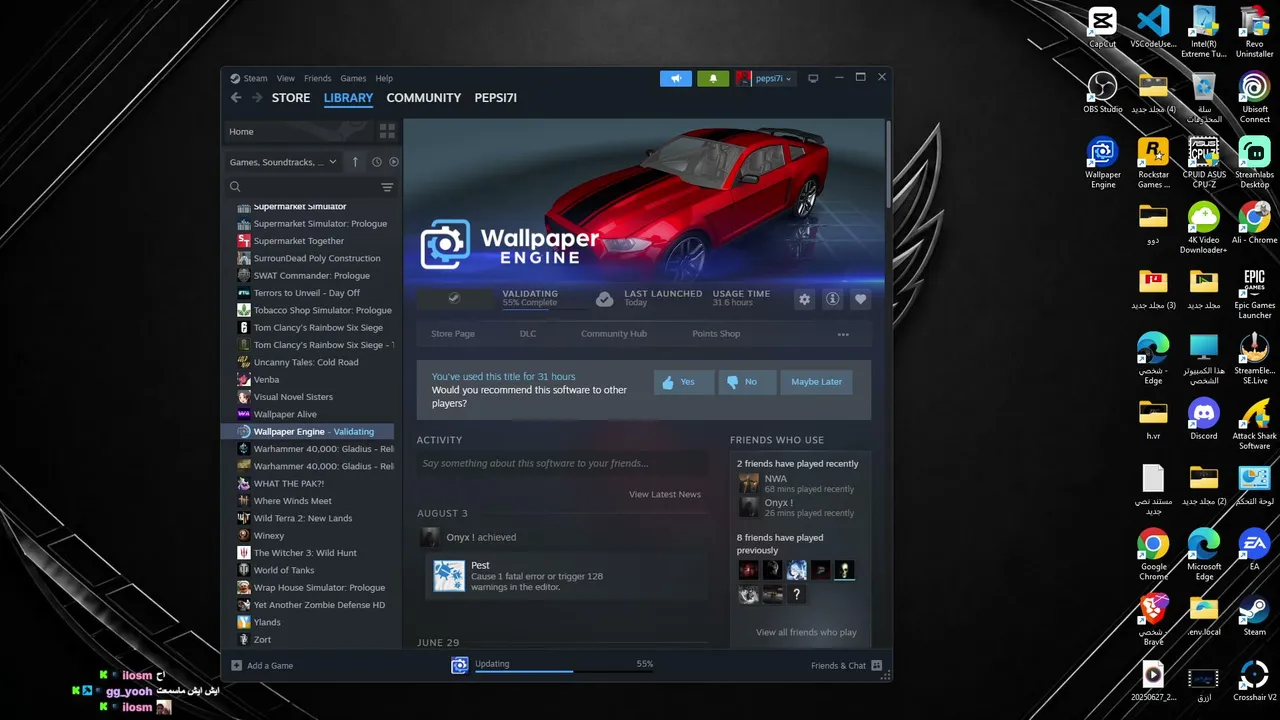This screenshot has height=720, width=1280.
Task: Select World of Tanks in library
Action: pos(284,570)
